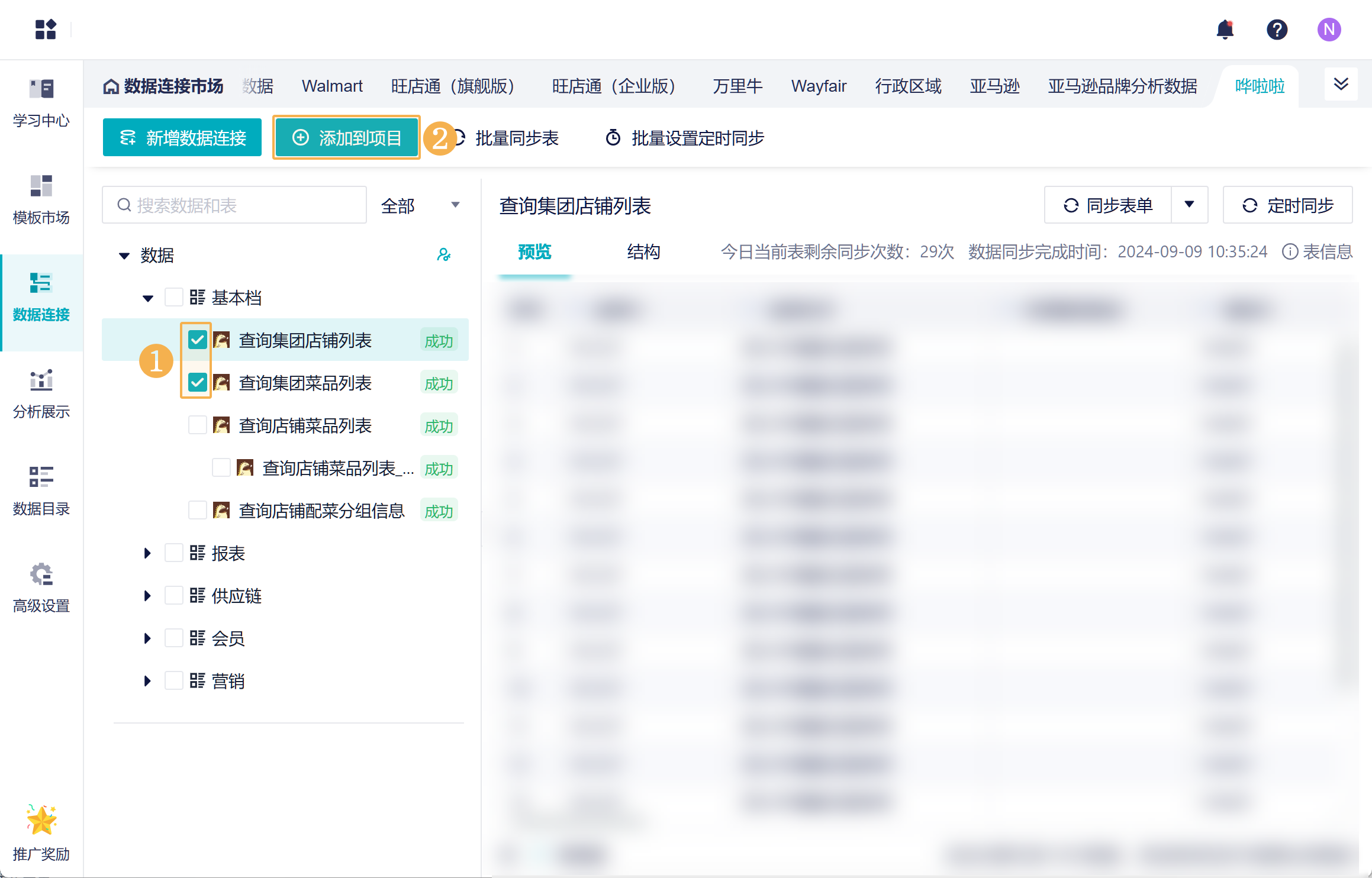
Task: Click icon of 查询店铺配菜分组信息 table
Action: coord(221,510)
